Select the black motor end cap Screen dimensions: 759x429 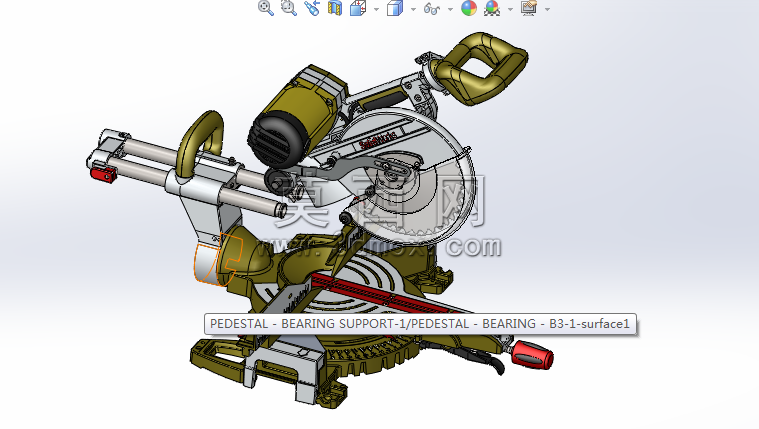(276, 138)
